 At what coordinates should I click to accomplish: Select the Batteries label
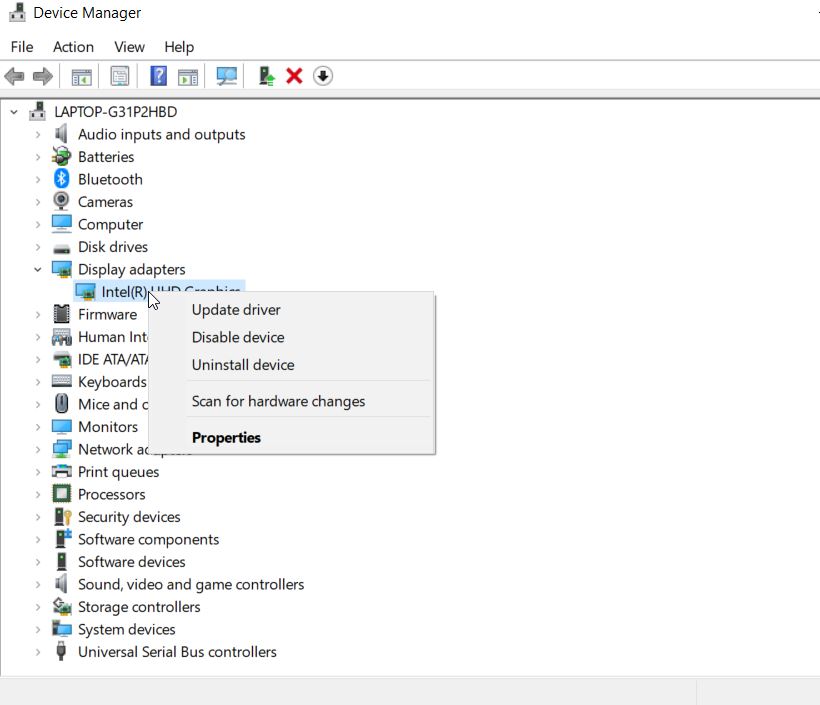tap(106, 157)
